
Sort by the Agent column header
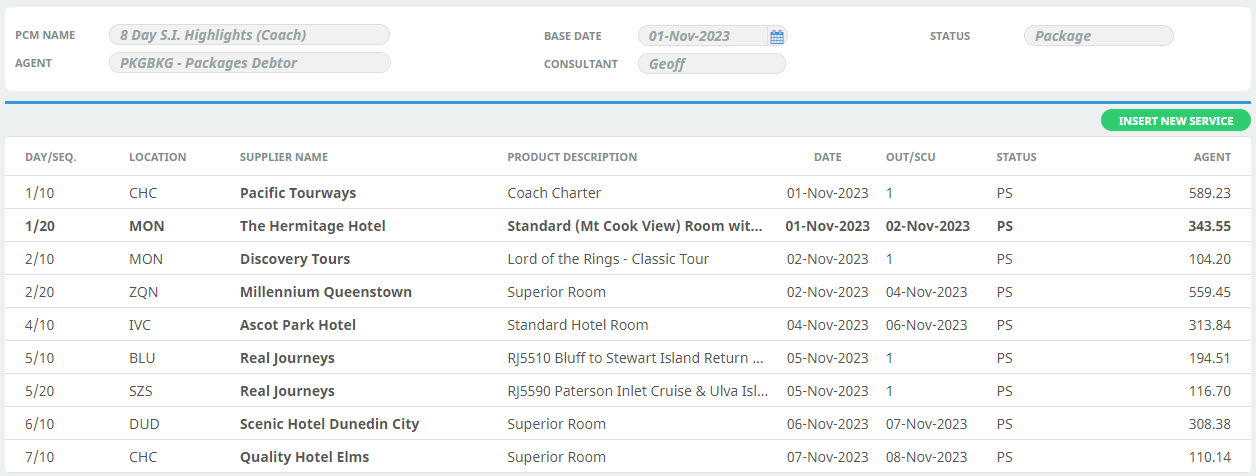(1212, 157)
